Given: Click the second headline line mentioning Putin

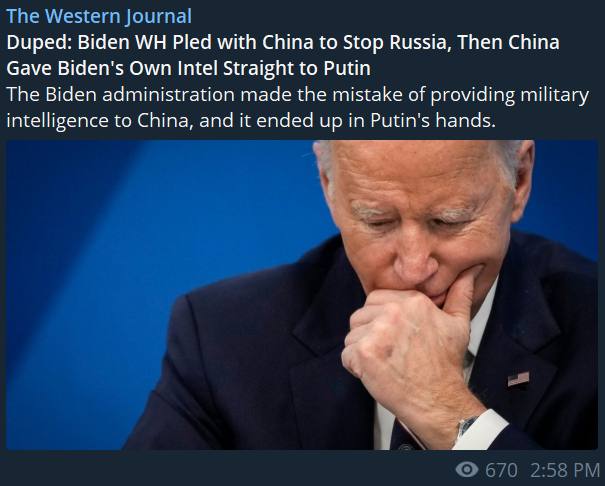Looking at the screenshot, I should click(x=189, y=68).
